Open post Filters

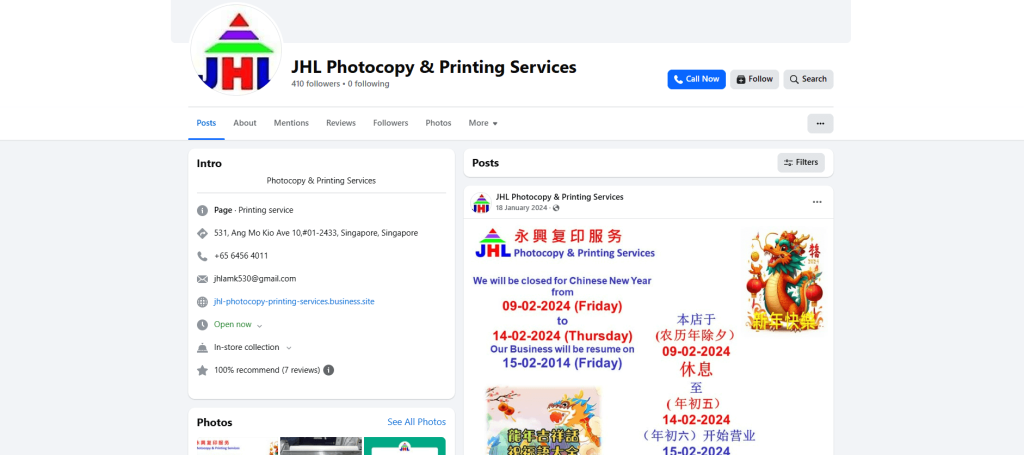click(801, 163)
